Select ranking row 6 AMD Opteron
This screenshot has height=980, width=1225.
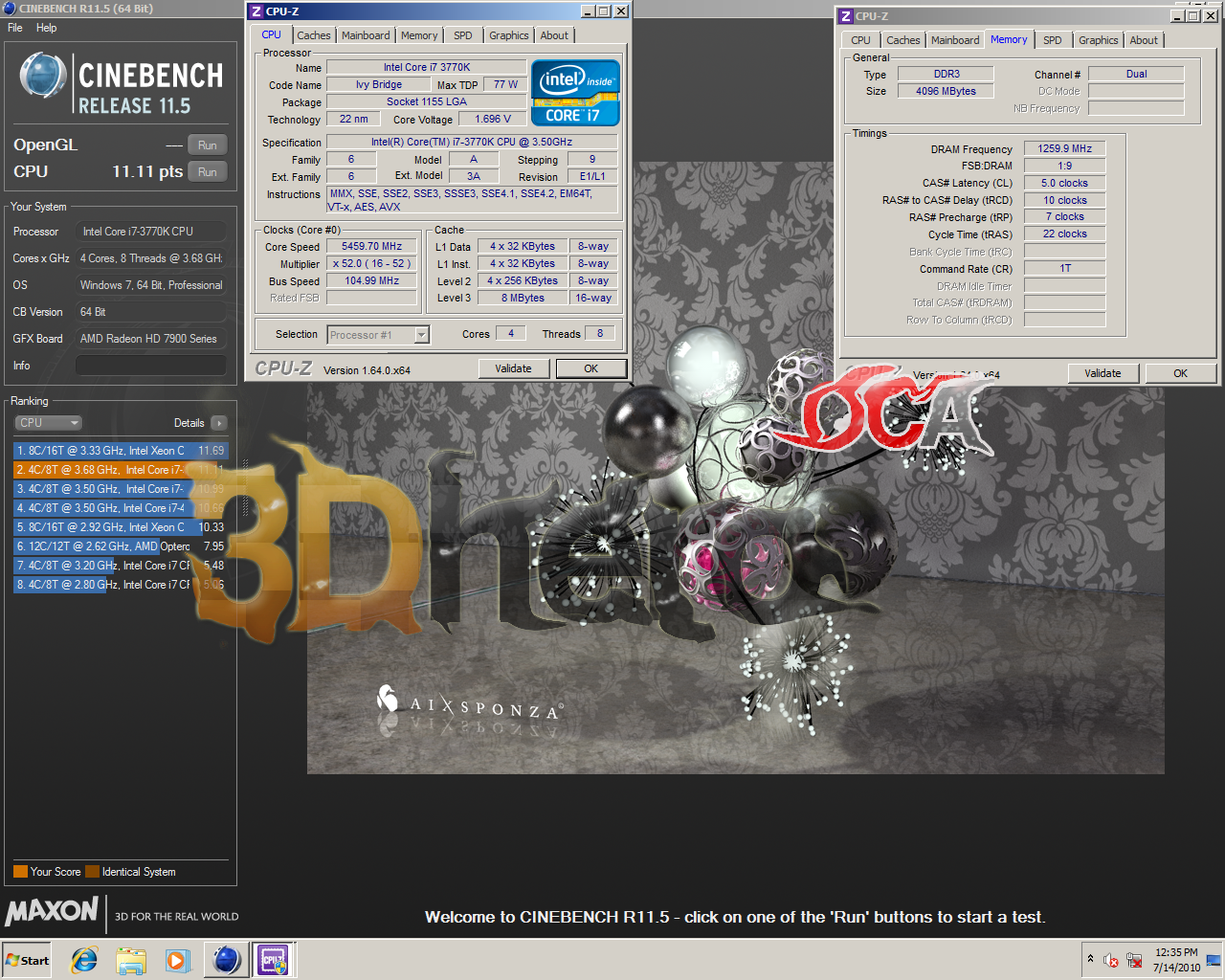click(121, 546)
